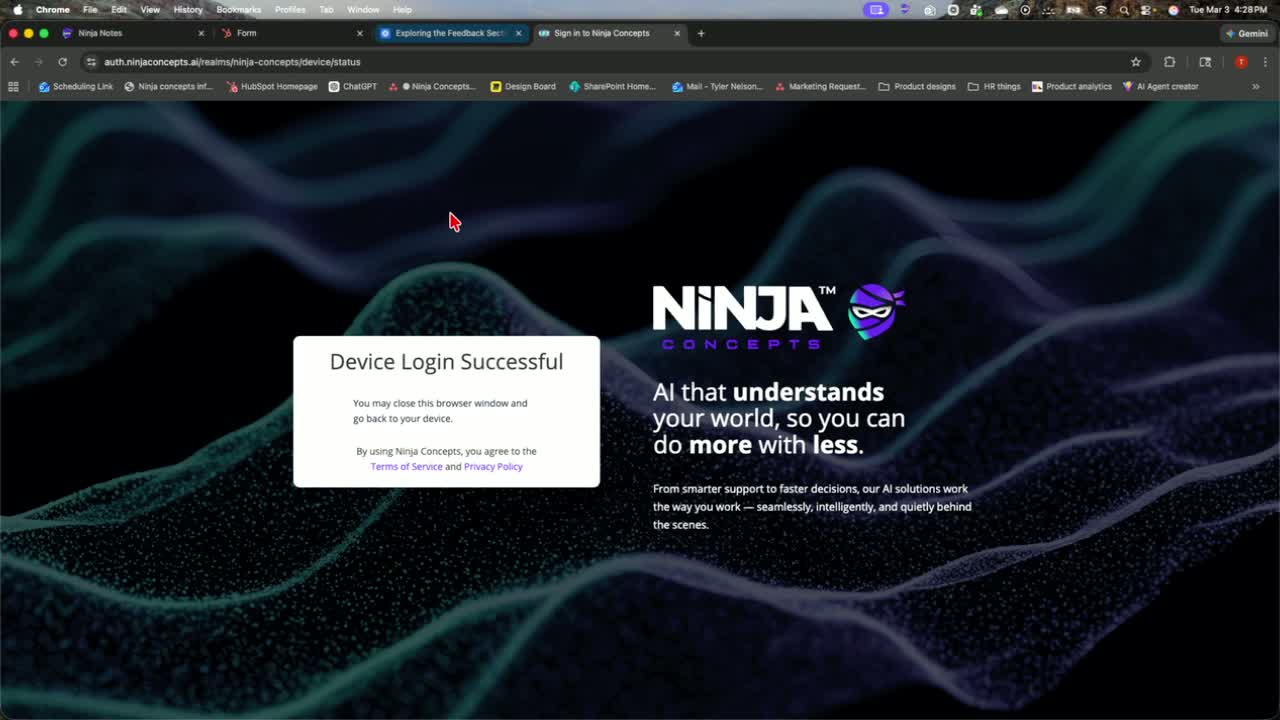The height and width of the screenshot is (720, 1280).
Task: Open the Design Board bookmark
Action: point(523,87)
